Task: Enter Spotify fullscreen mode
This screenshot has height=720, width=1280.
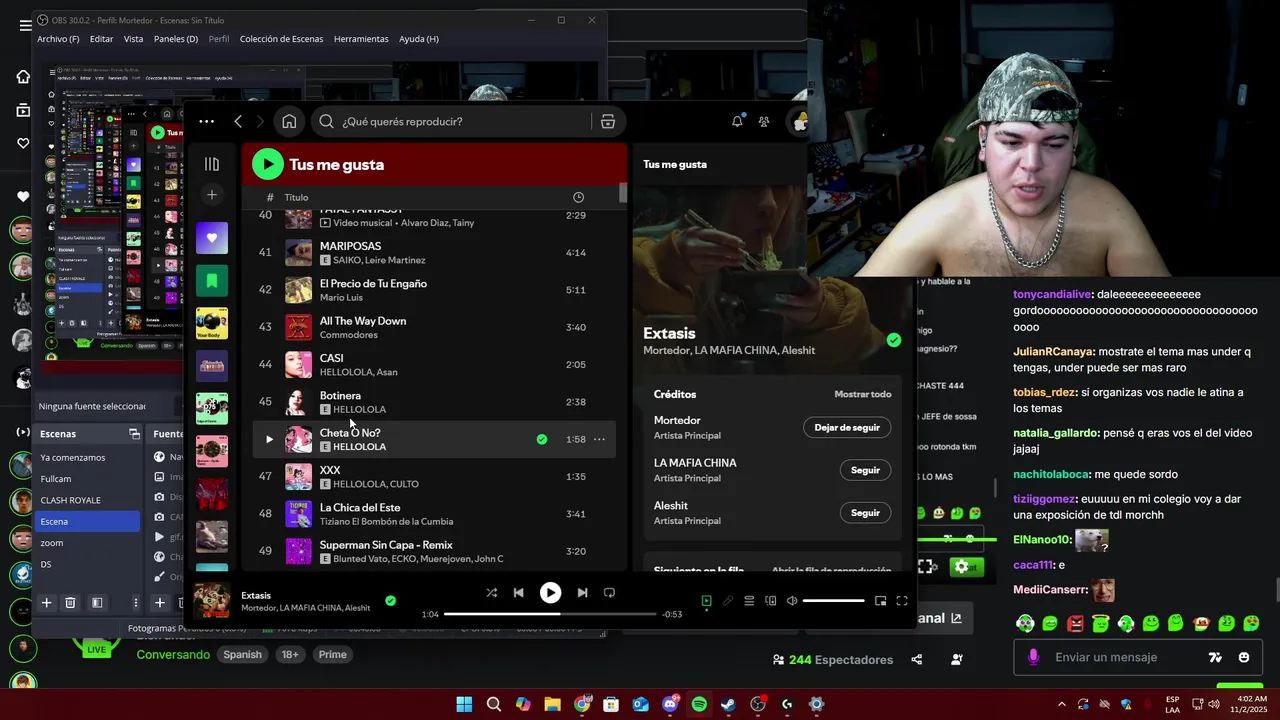Action: [x=901, y=601]
